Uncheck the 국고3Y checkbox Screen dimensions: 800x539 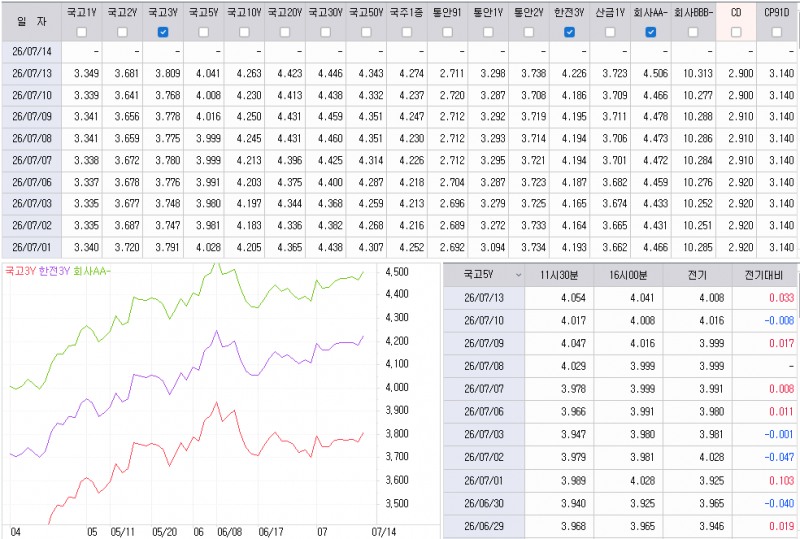(163, 32)
